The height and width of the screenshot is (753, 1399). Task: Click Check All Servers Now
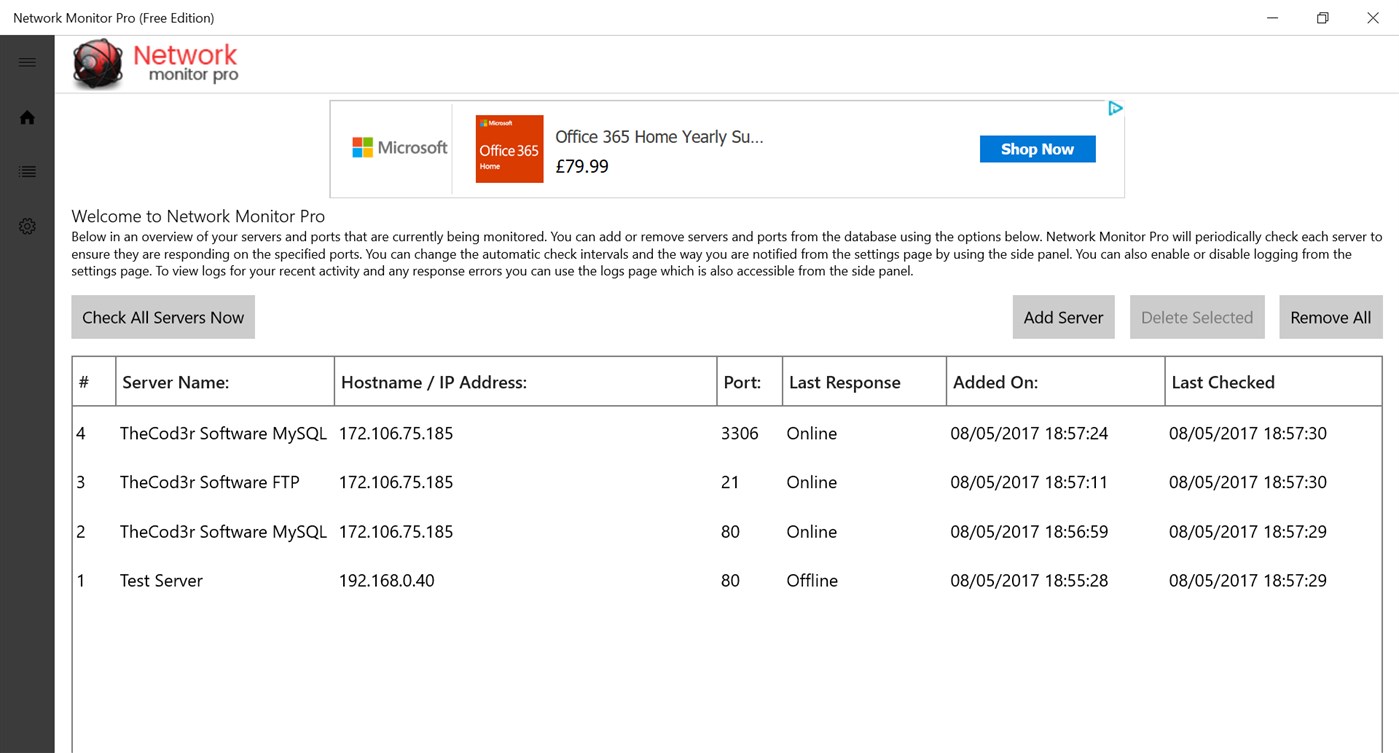point(163,317)
